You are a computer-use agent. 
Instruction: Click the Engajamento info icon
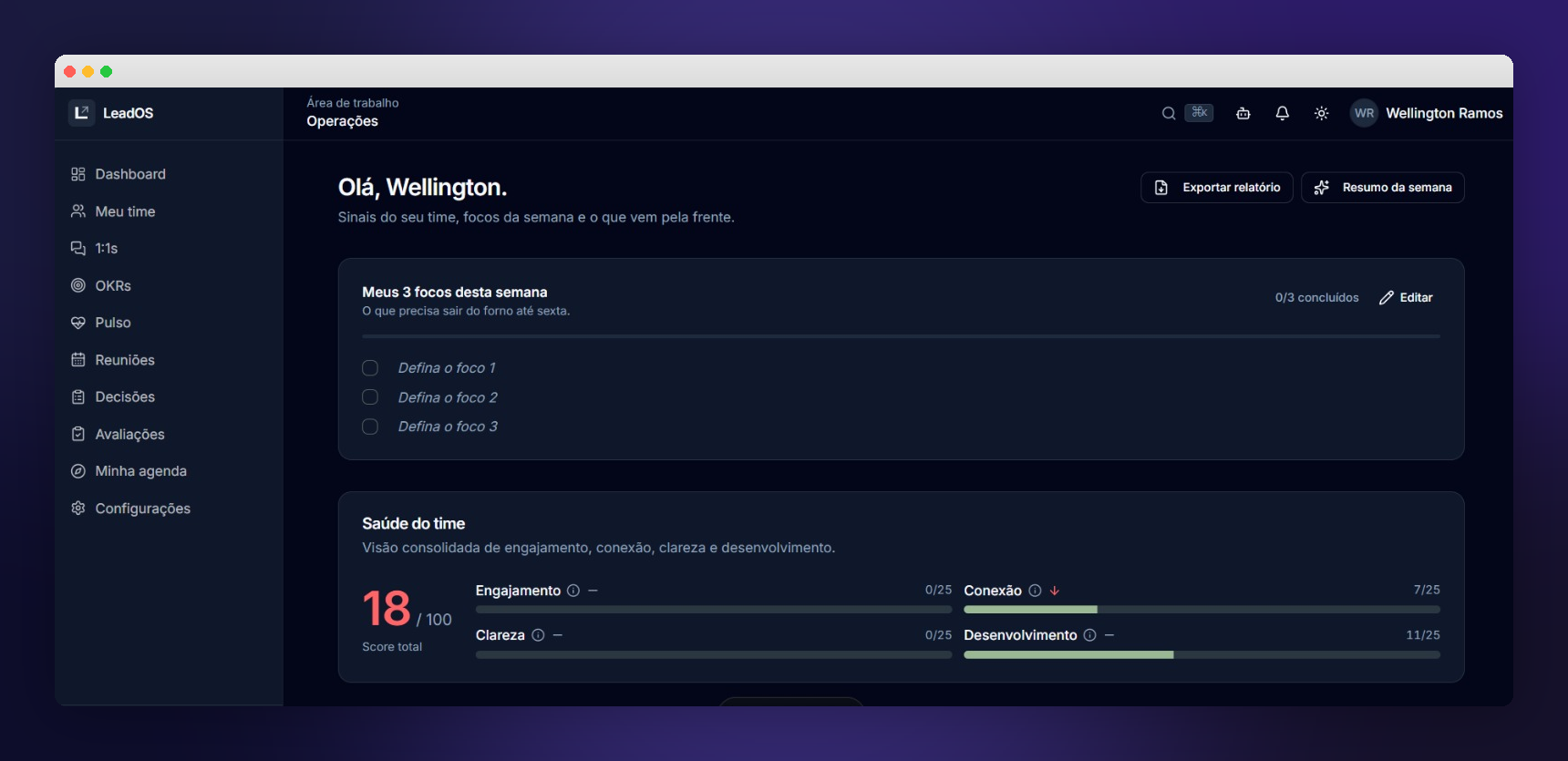tap(573, 591)
